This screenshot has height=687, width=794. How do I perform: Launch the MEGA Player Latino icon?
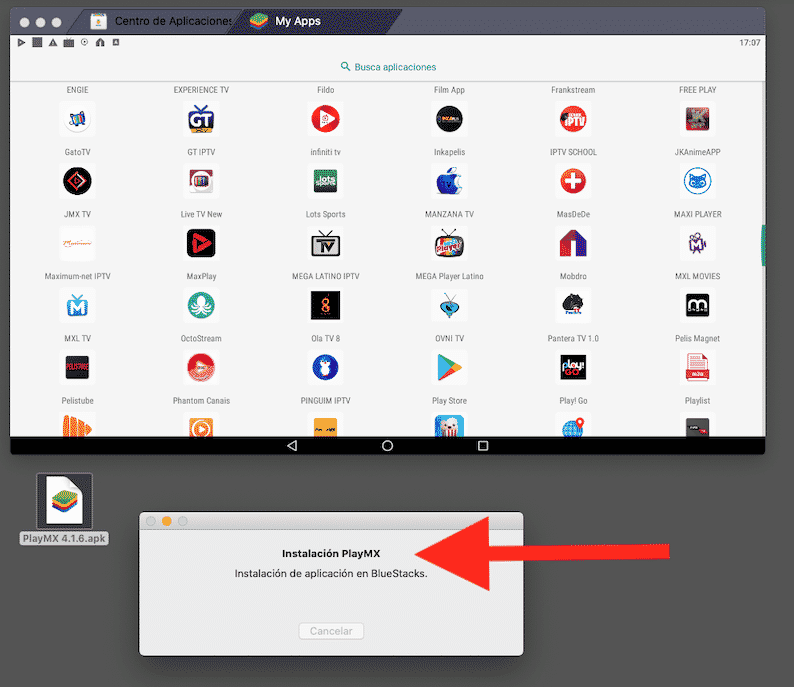(449, 244)
